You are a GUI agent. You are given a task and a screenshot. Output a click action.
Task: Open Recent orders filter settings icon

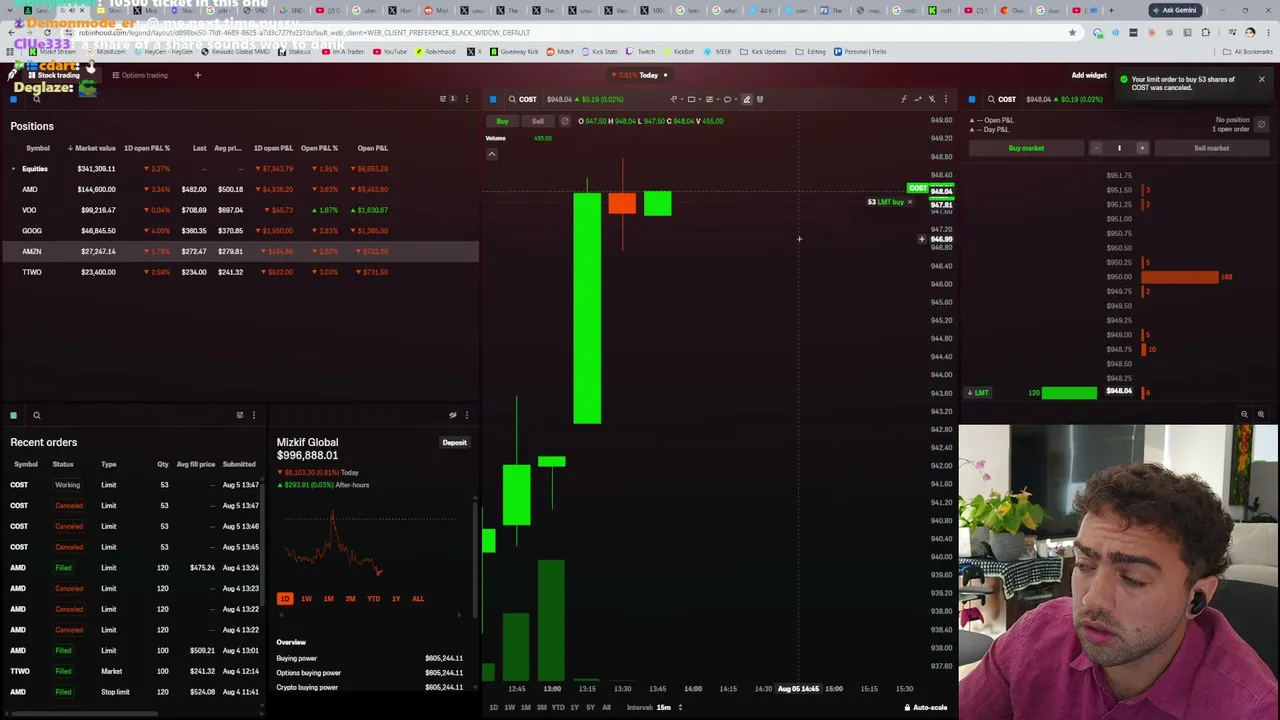239,415
